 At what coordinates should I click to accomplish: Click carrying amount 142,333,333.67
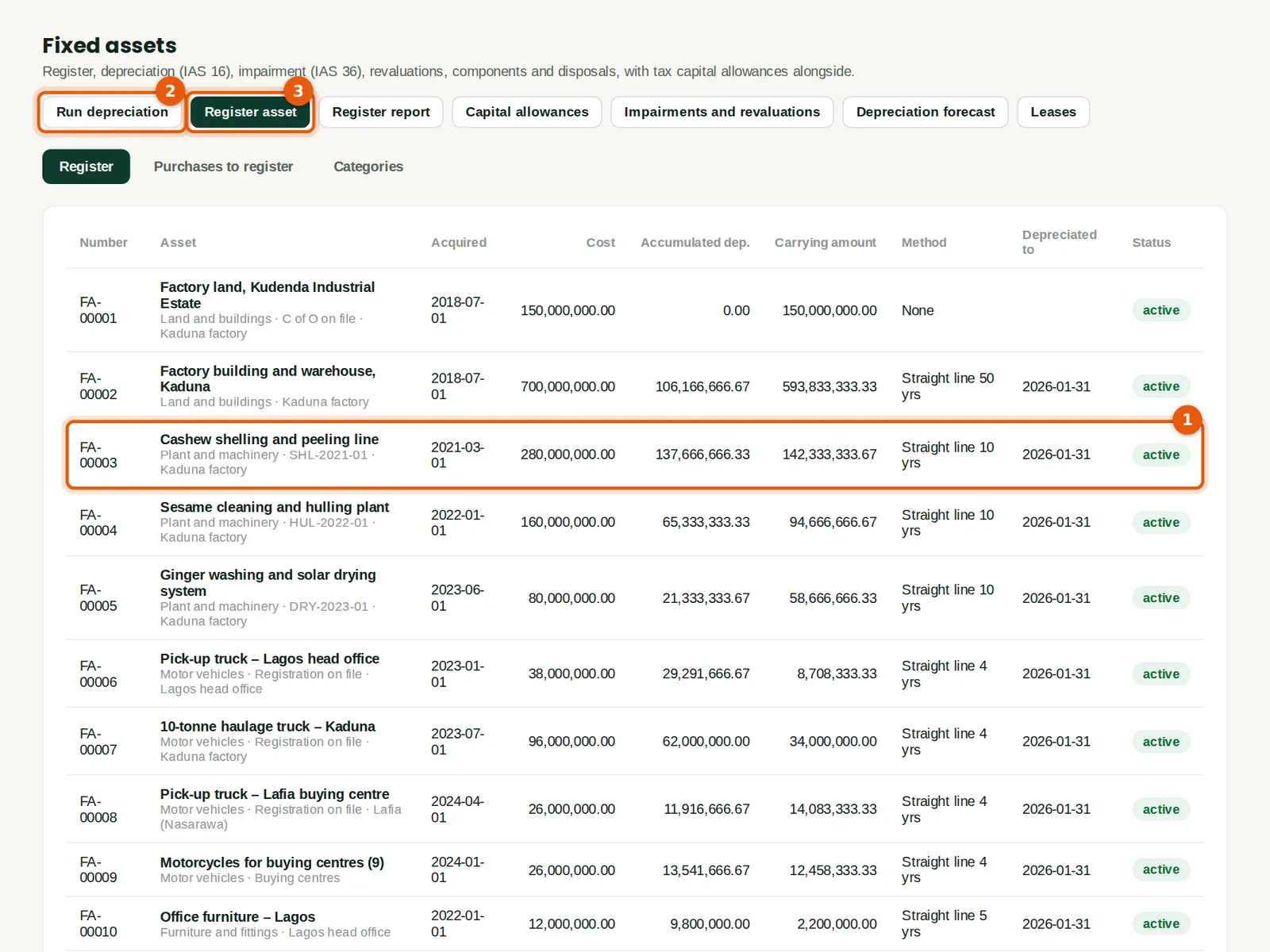tap(829, 455)
